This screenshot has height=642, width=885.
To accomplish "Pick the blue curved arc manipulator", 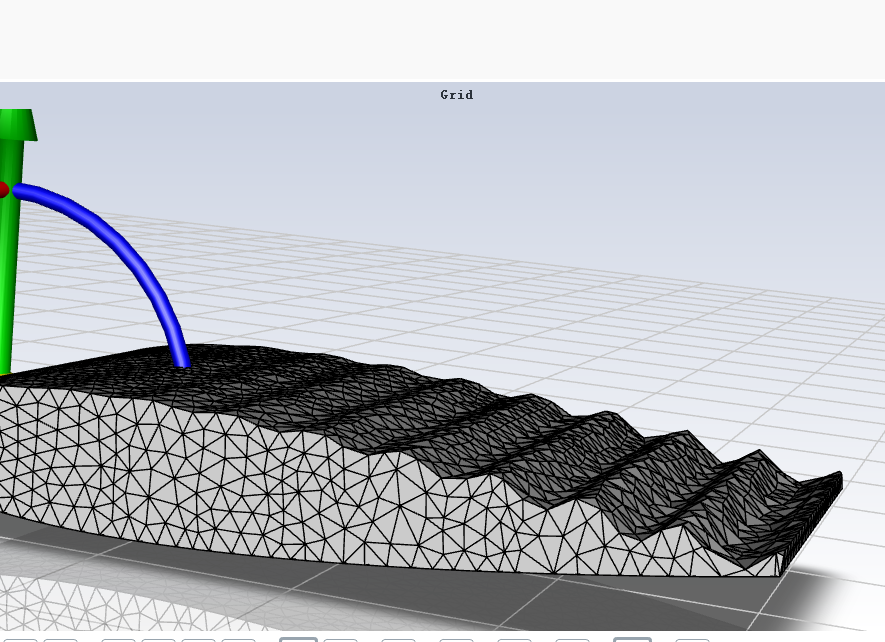I will (x=120, y=250).
